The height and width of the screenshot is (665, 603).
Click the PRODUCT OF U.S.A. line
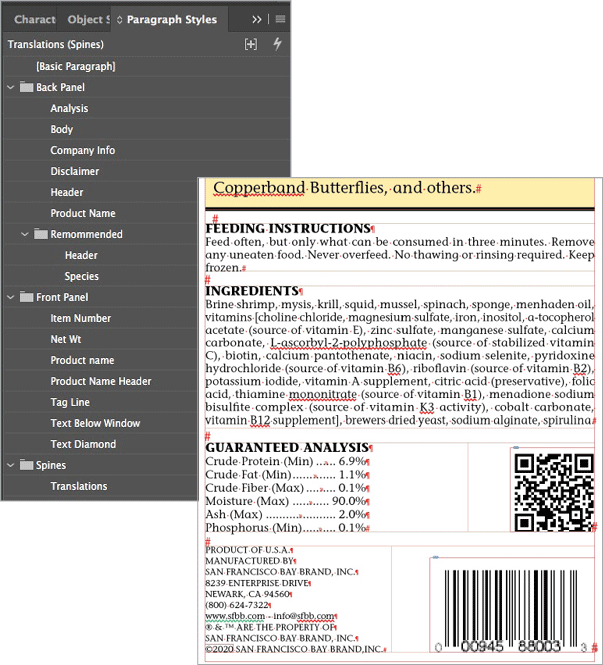[247, 550]
